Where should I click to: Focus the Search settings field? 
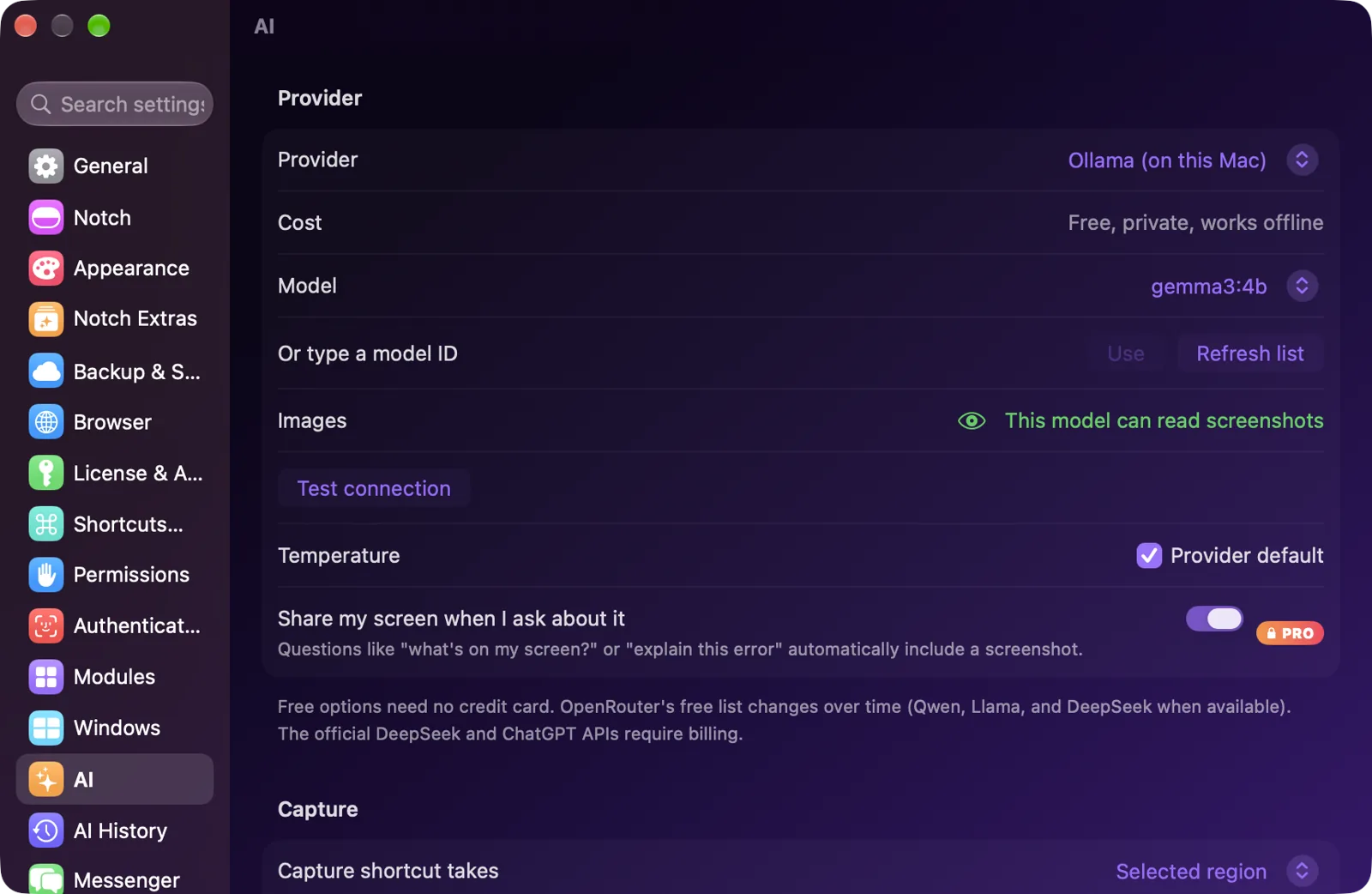click(x=115, y=105)
